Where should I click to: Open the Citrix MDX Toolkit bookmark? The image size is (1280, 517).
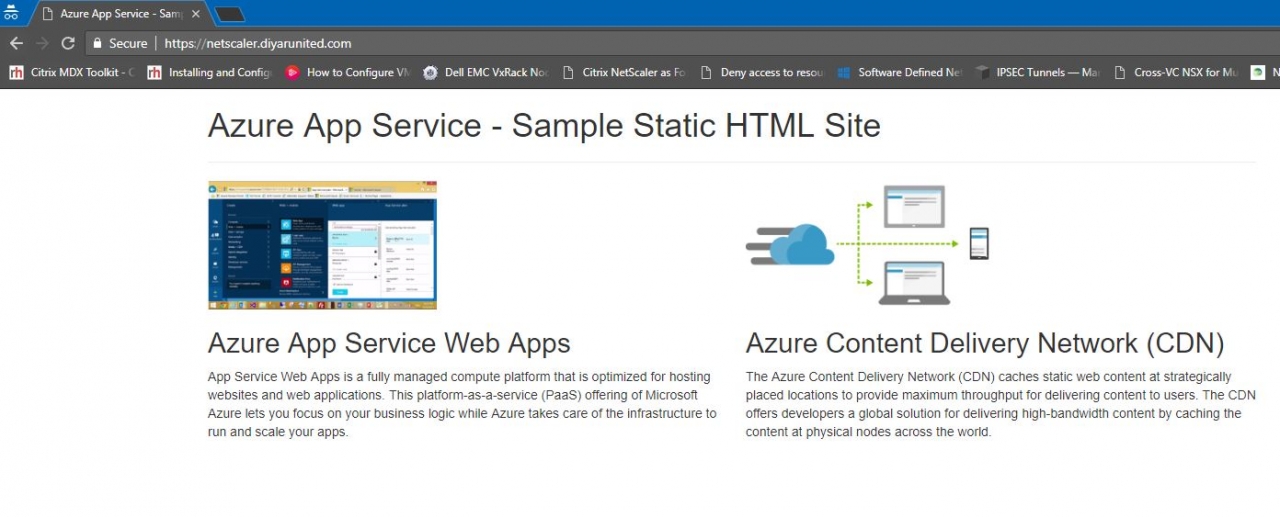pos(71,72)
